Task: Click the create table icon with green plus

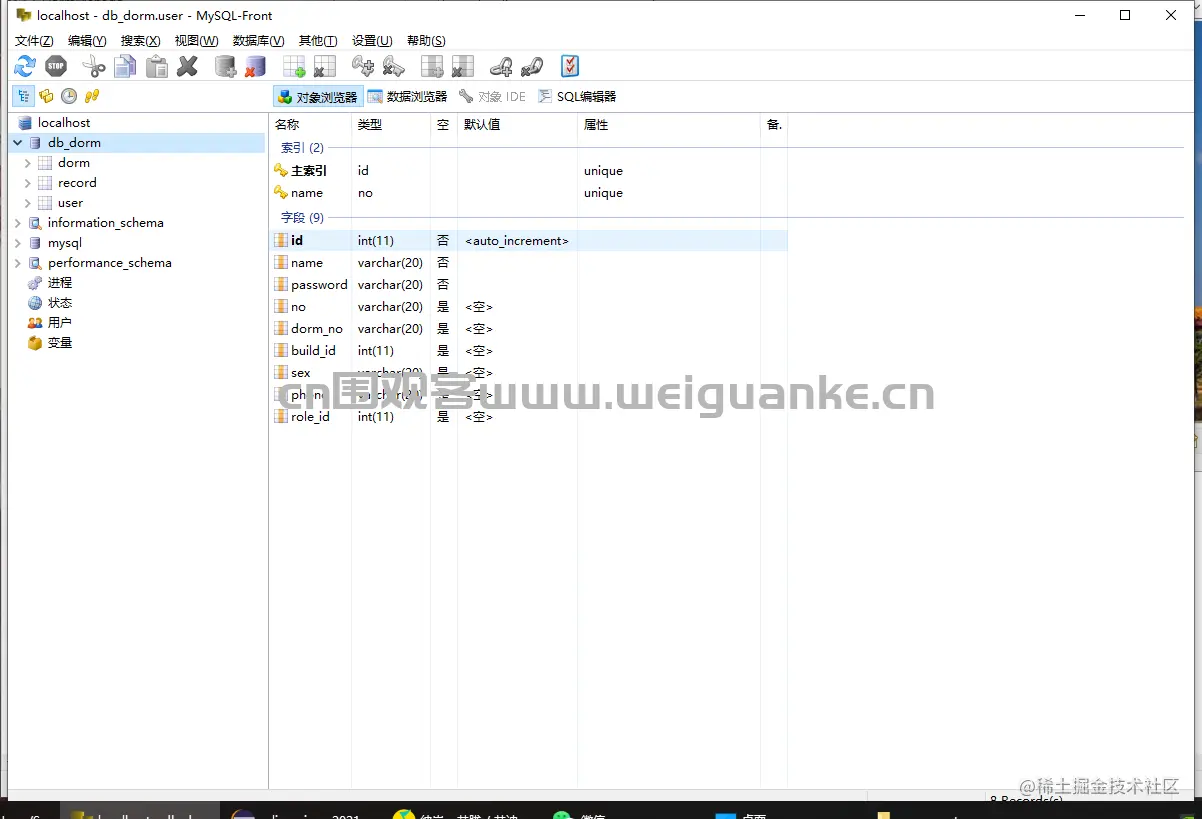Action: pyautogui.click(x=294, y=67)
